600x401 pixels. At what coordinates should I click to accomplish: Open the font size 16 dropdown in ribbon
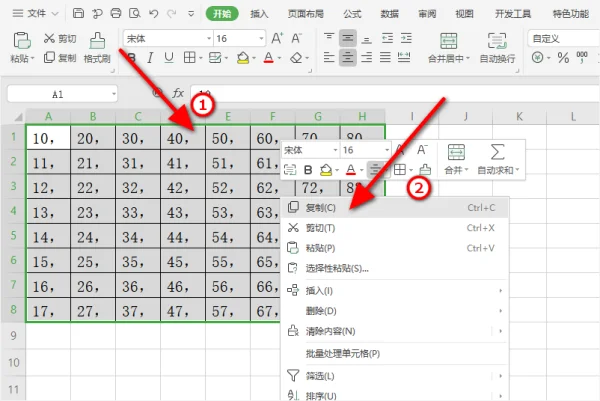point(261,39)
